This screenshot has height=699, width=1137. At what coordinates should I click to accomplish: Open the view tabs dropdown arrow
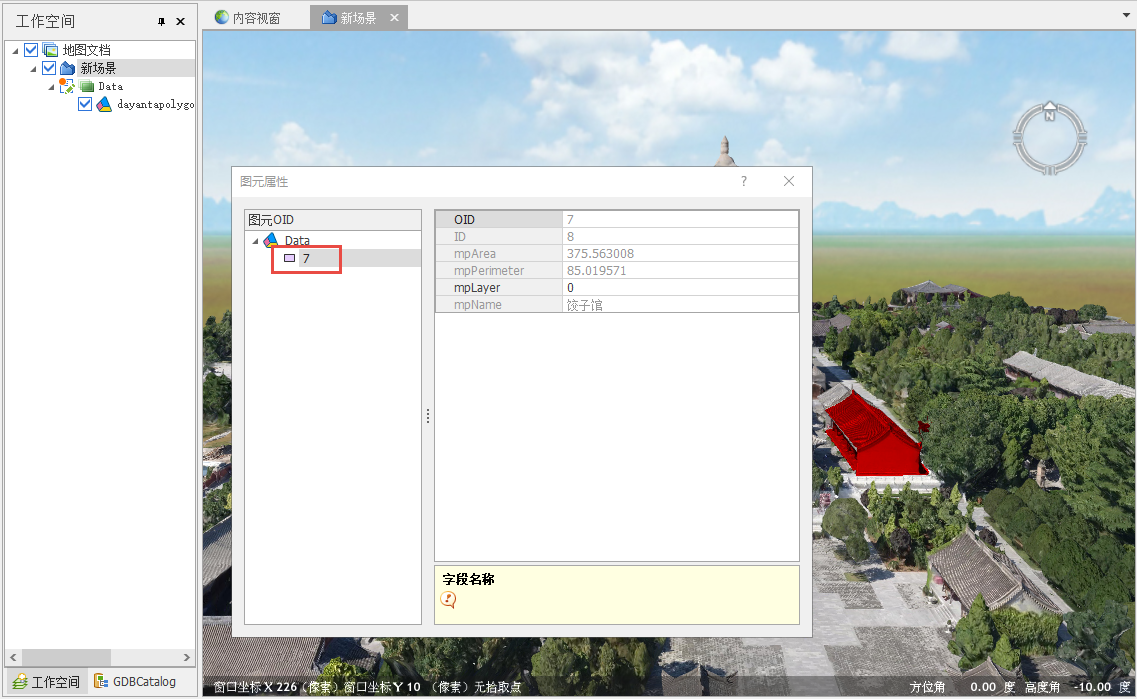point(1126,16)
